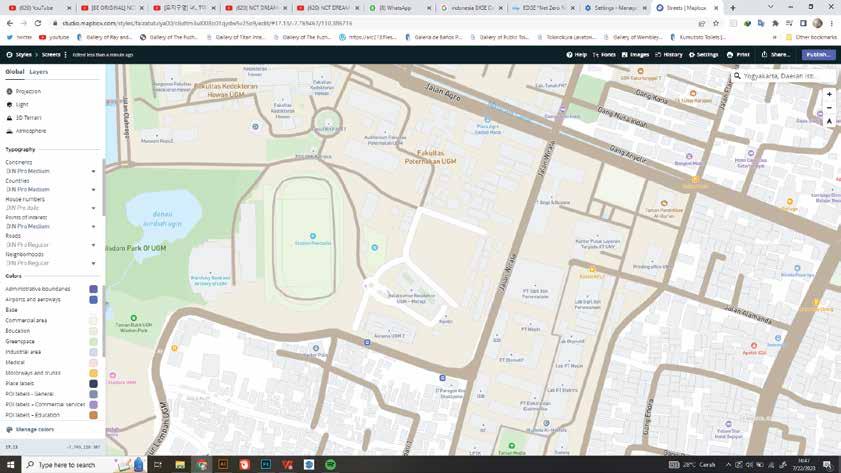Click the Taman Bukit UGM park marker

pyautogui.click(x=134, y=318)
